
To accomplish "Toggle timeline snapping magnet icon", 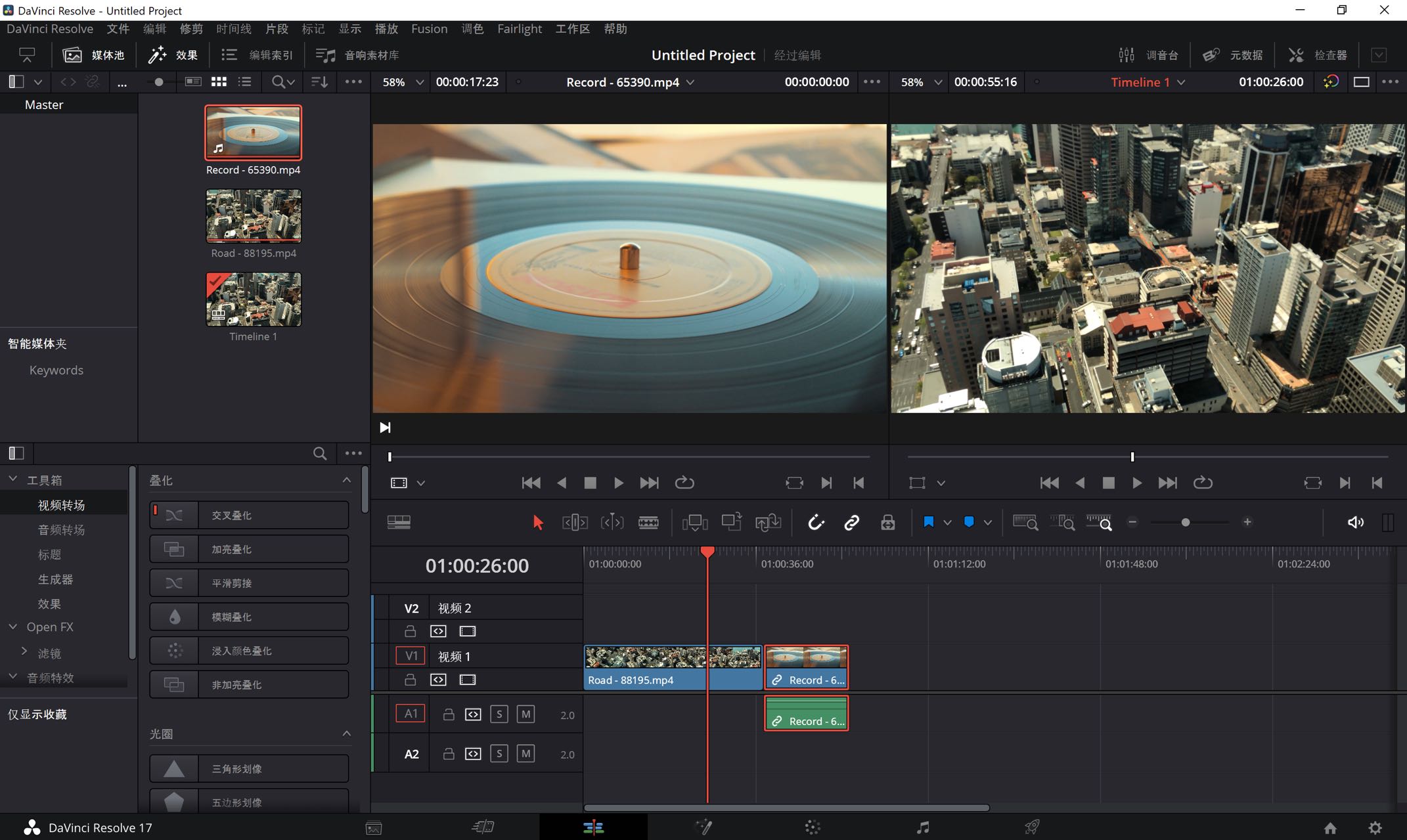I will [815, 522].
